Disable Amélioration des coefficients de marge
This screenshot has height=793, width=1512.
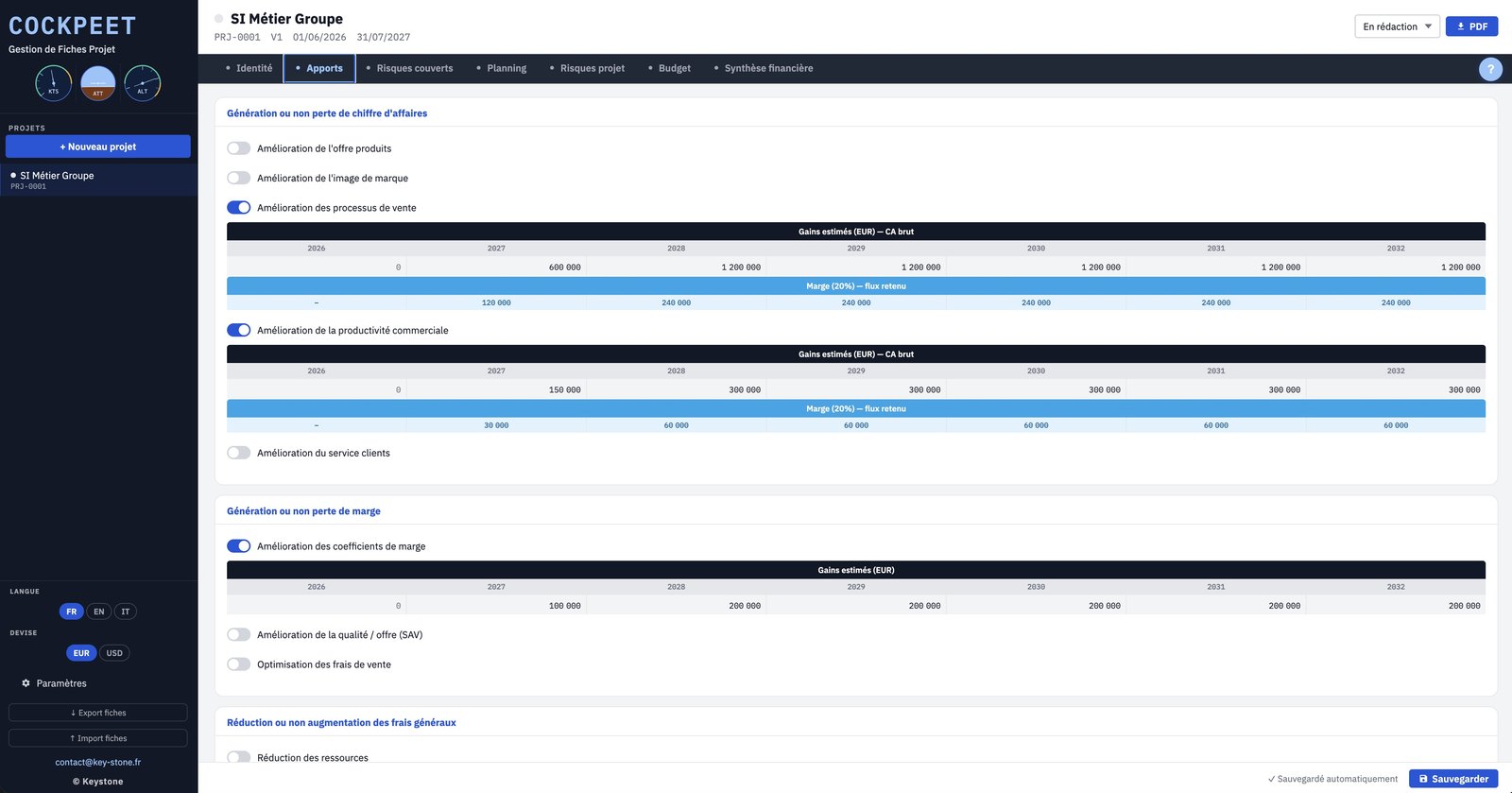point(239,546)
